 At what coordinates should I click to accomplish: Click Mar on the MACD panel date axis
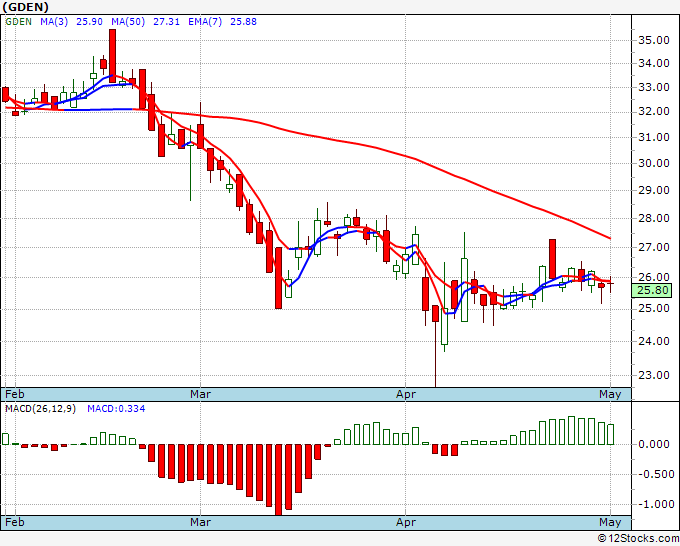[200, 522]
